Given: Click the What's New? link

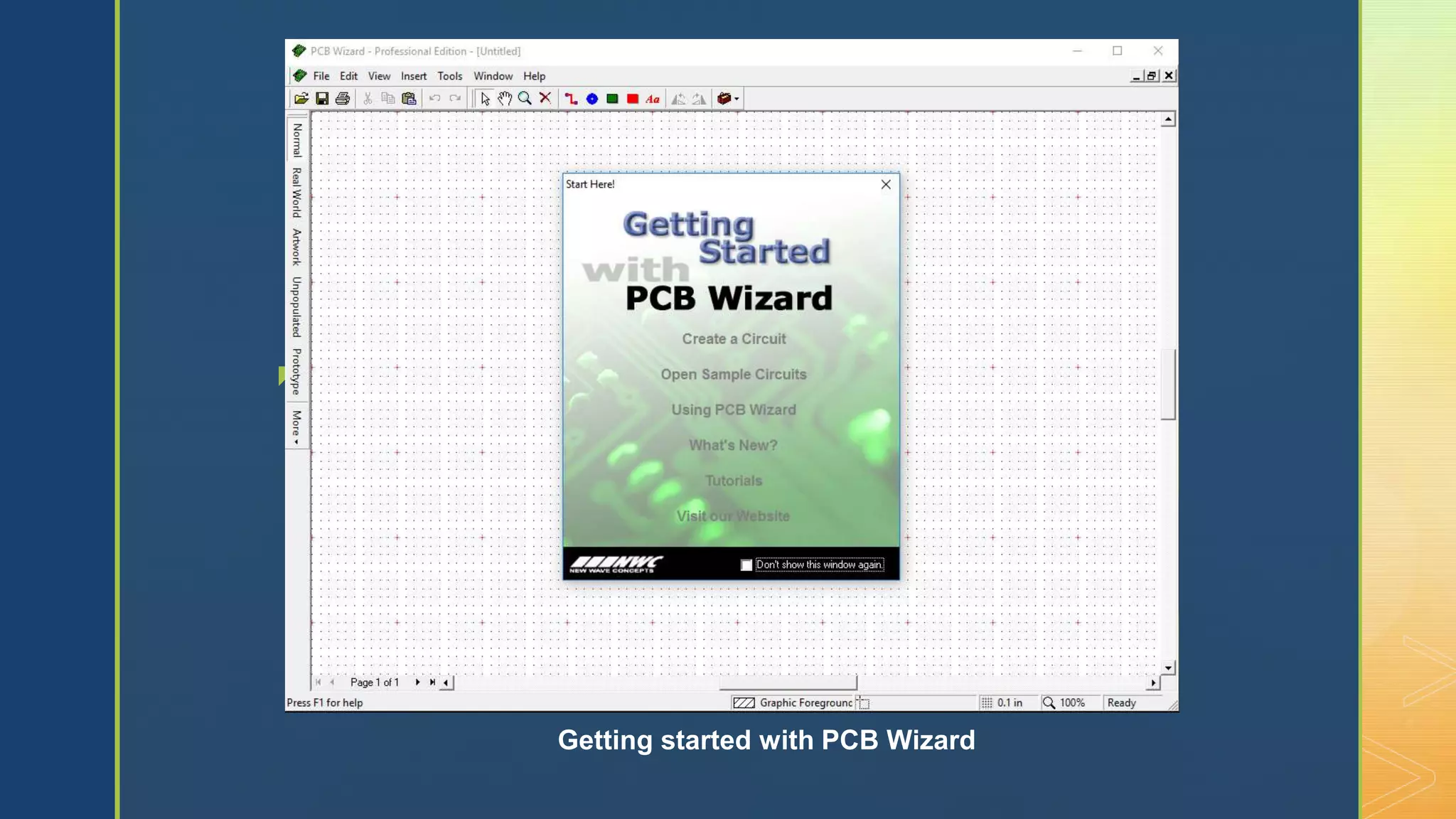Looking at the screenshot, I should (733, 446).
